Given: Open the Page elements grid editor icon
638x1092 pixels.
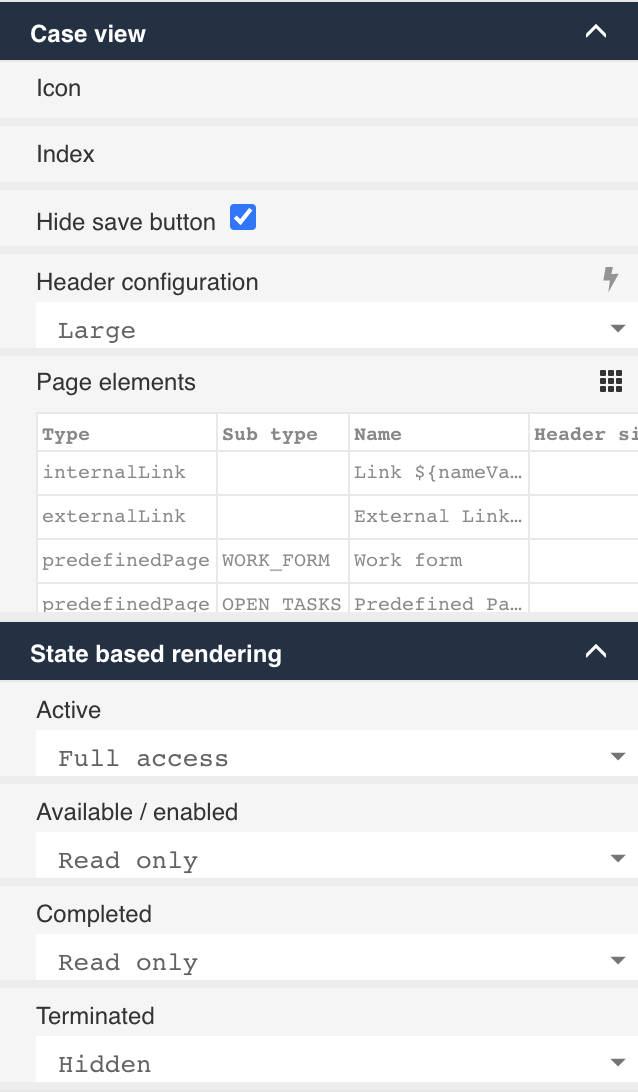Looking at the screenshot, I should [x=611, y=381].
